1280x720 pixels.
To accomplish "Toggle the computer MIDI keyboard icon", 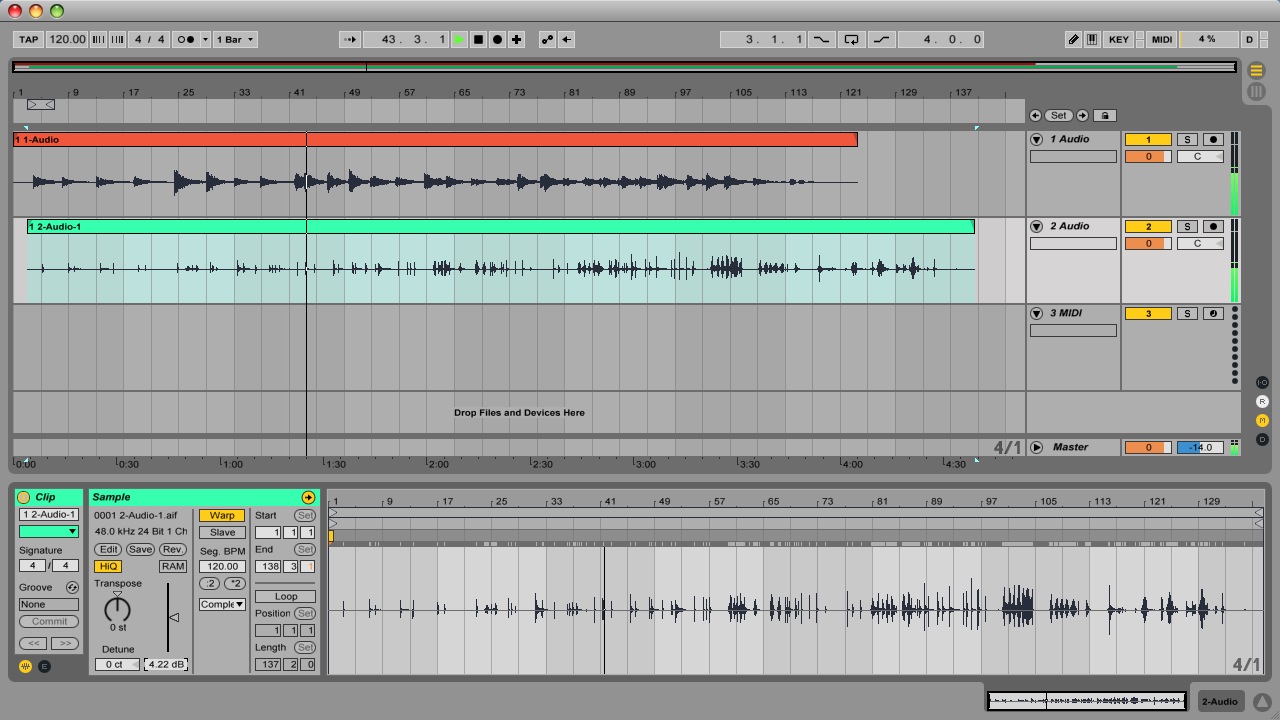I will pyautogui.click(x=1092, y=40).
